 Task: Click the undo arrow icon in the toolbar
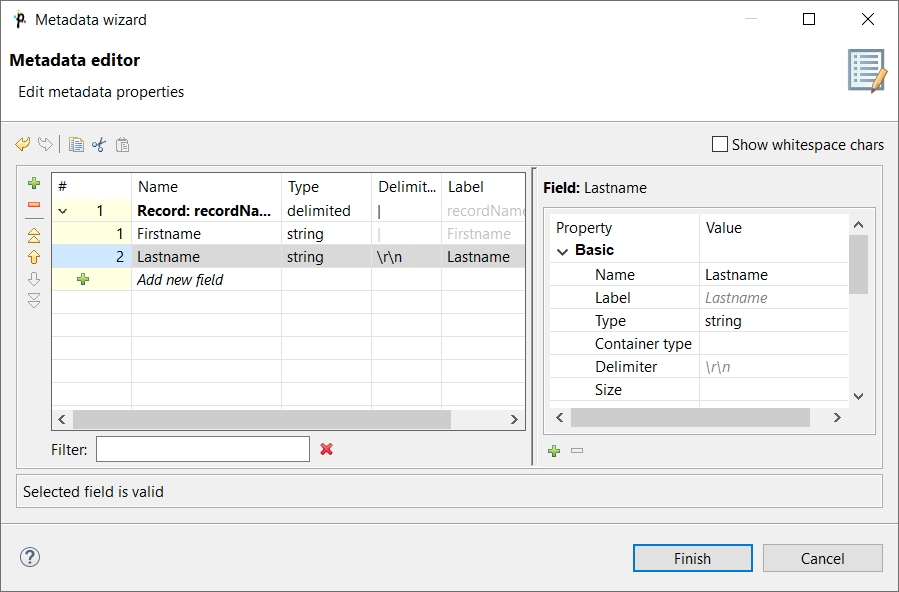click(x=22, y=144)
